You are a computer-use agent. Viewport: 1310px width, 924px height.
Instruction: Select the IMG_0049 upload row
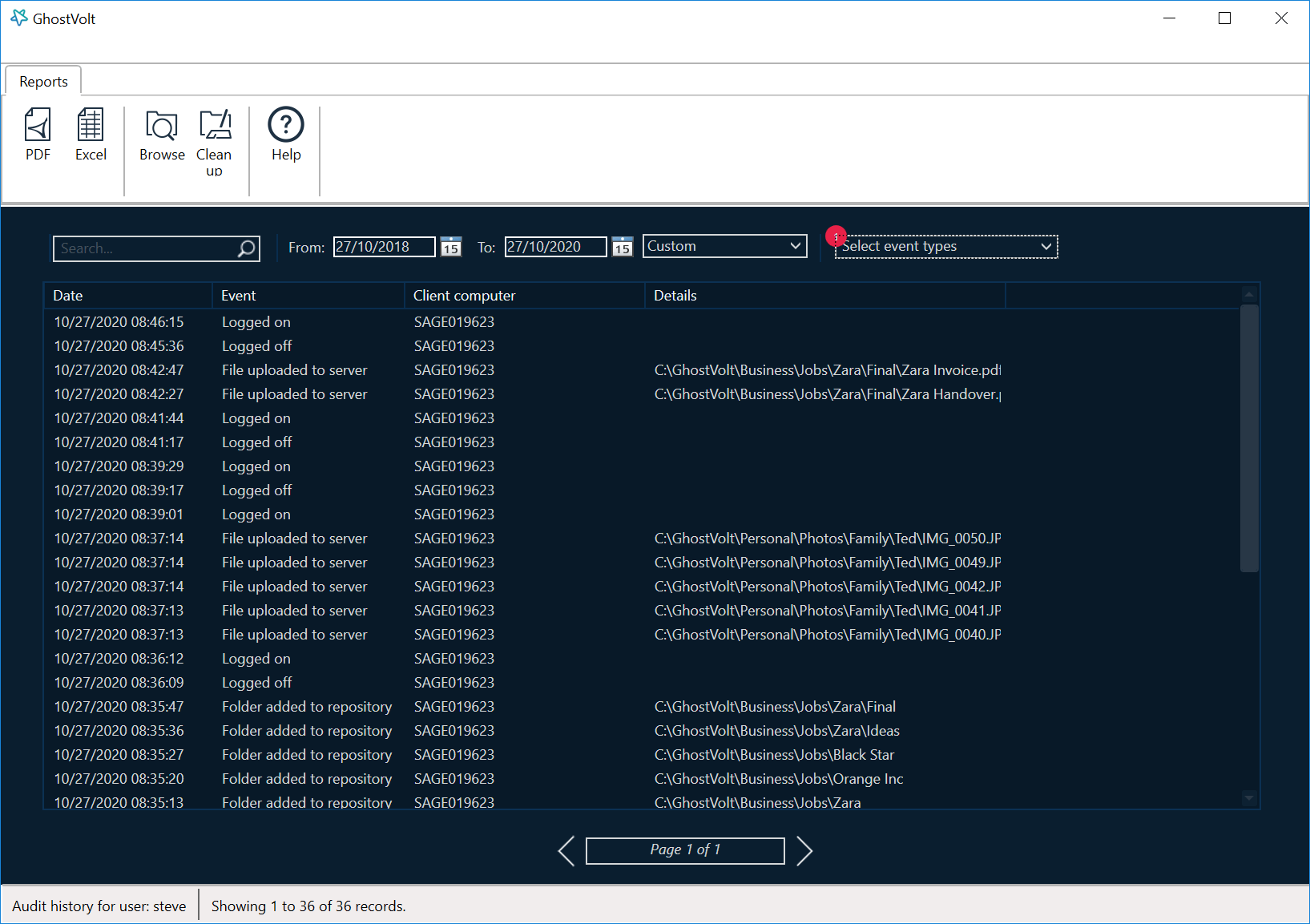(641, 562)
